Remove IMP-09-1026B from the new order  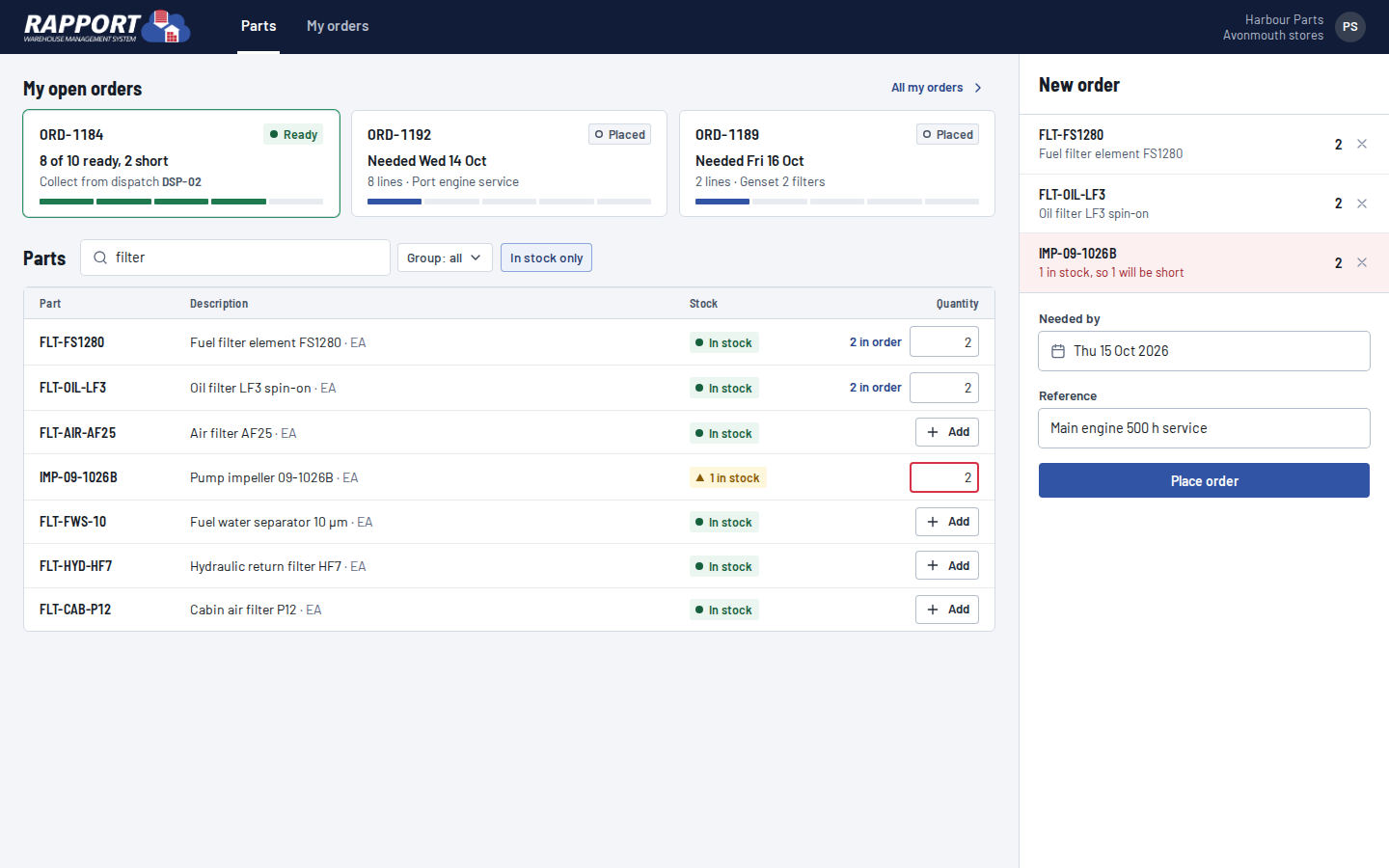tap(1362, 262)
